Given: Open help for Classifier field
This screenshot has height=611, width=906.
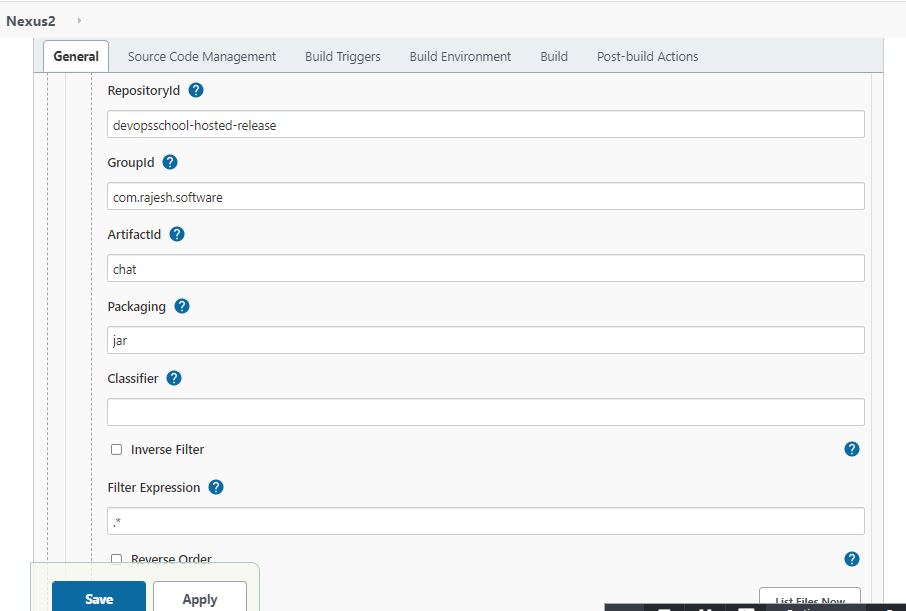Looking at the screenshot, I should pos(174,378).
